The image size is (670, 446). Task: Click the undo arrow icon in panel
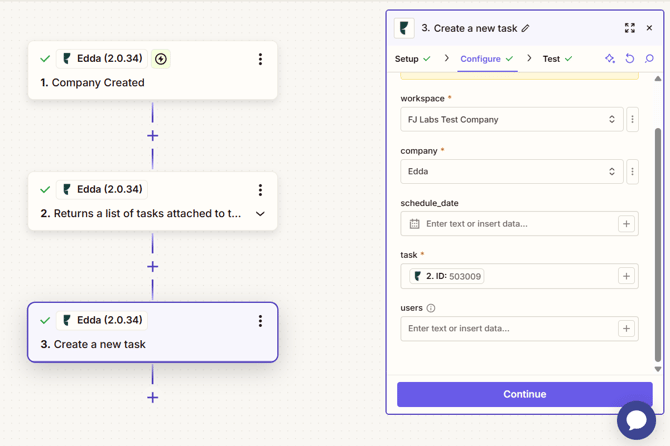(630, 59)
